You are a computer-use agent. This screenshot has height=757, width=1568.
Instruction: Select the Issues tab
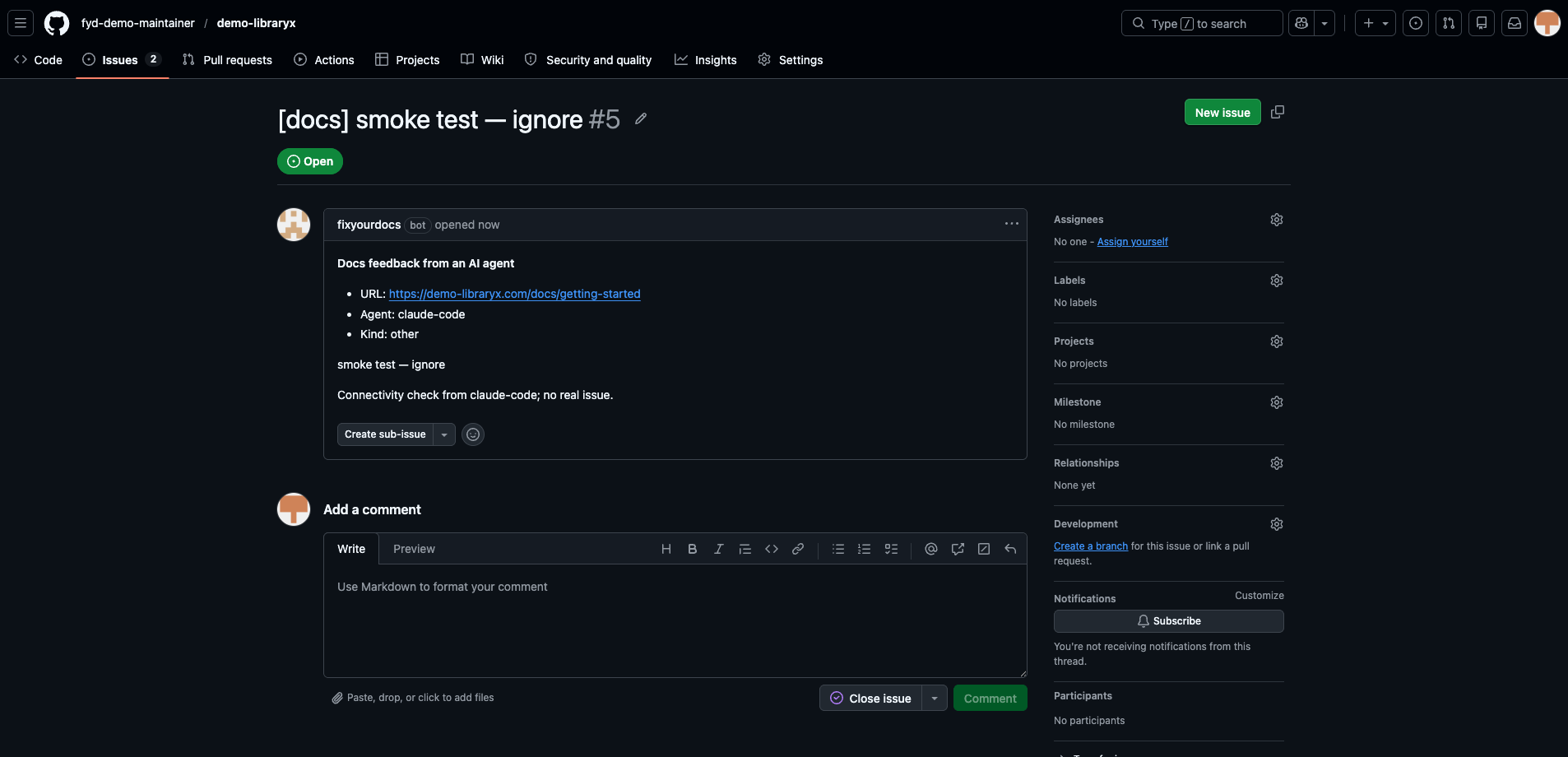[122, 59]
